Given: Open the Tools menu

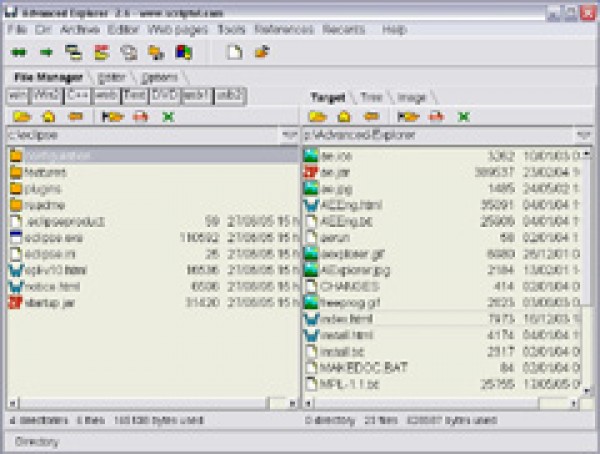Looking at the screenshot, I should [x=231, y=30].
